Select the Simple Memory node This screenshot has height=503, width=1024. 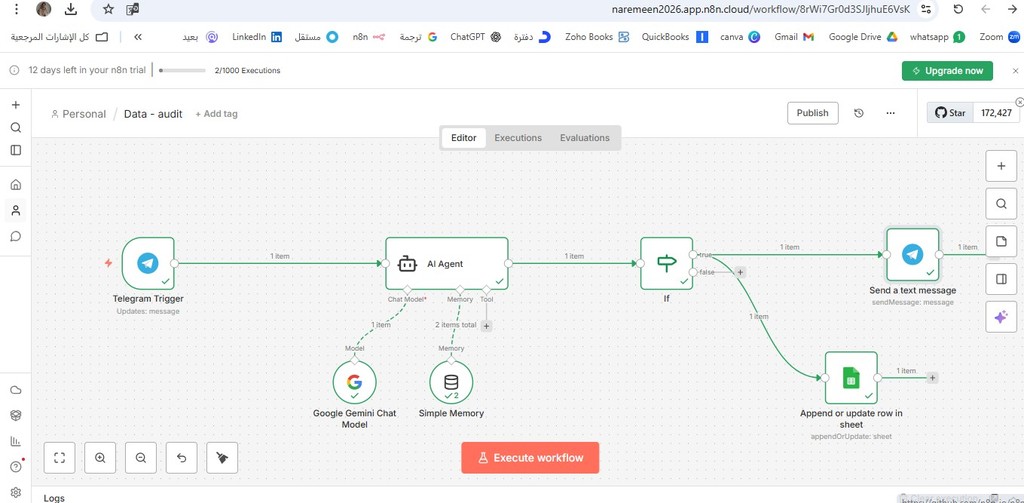[451, 382]
